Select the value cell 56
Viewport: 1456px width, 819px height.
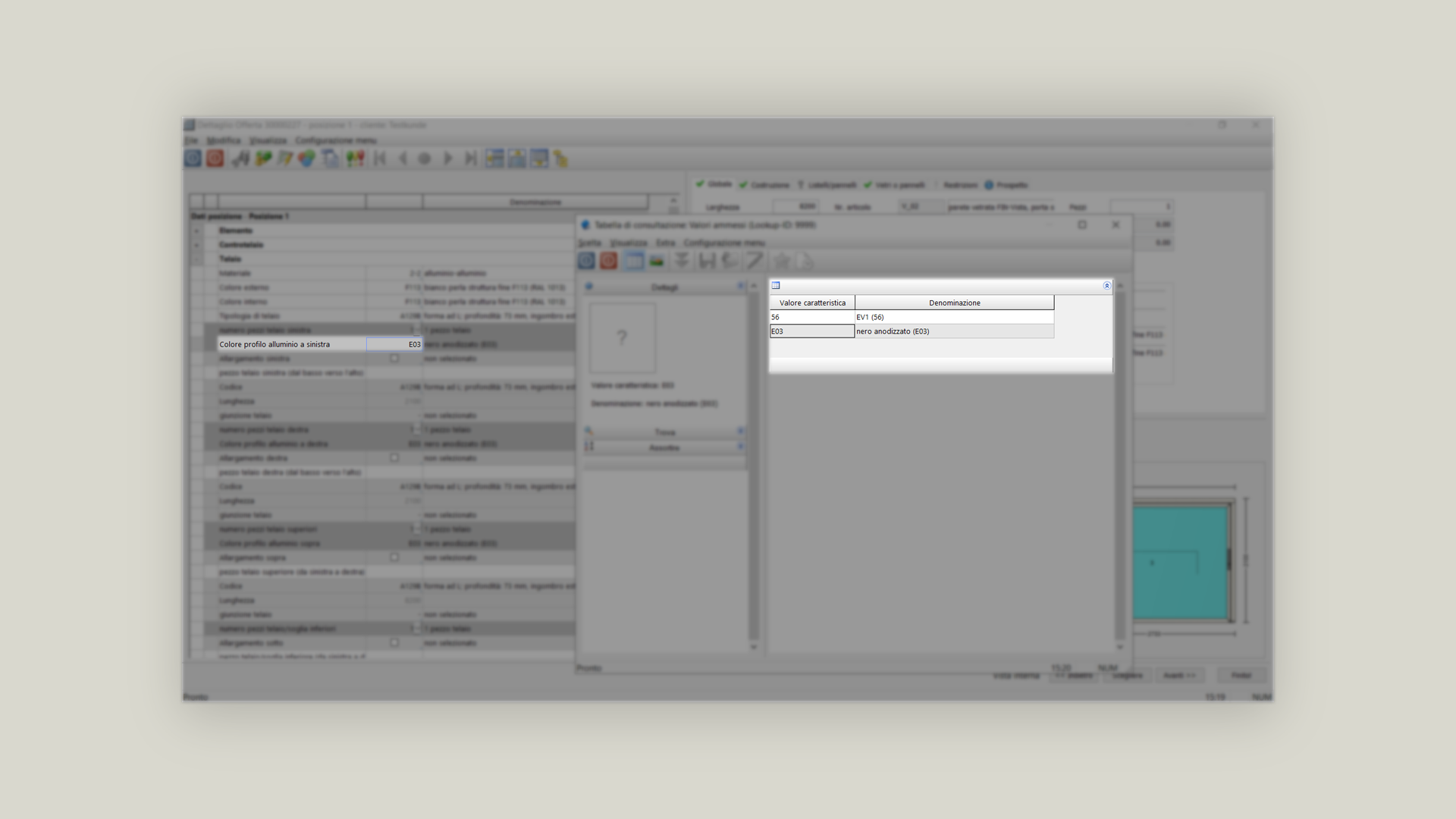pyautogui.click(x=812, y=317)
